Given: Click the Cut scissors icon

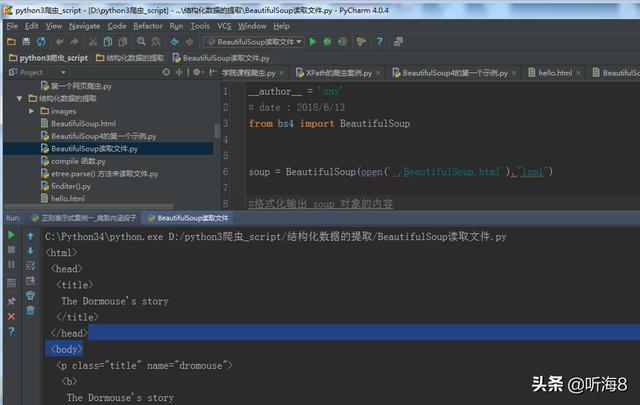Looking at the screenshot, I should (x=93, y=42).
